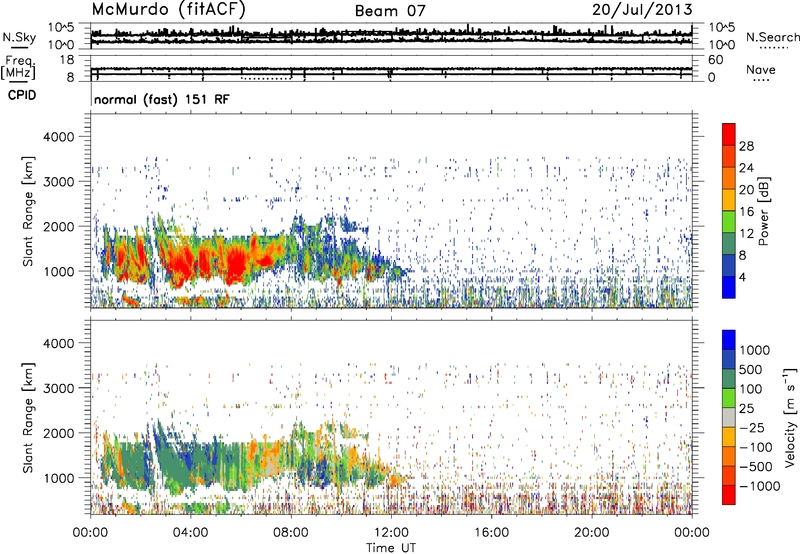Click the "4" label on the Power colorbar
800x554 pixels.
coord(742,277)
